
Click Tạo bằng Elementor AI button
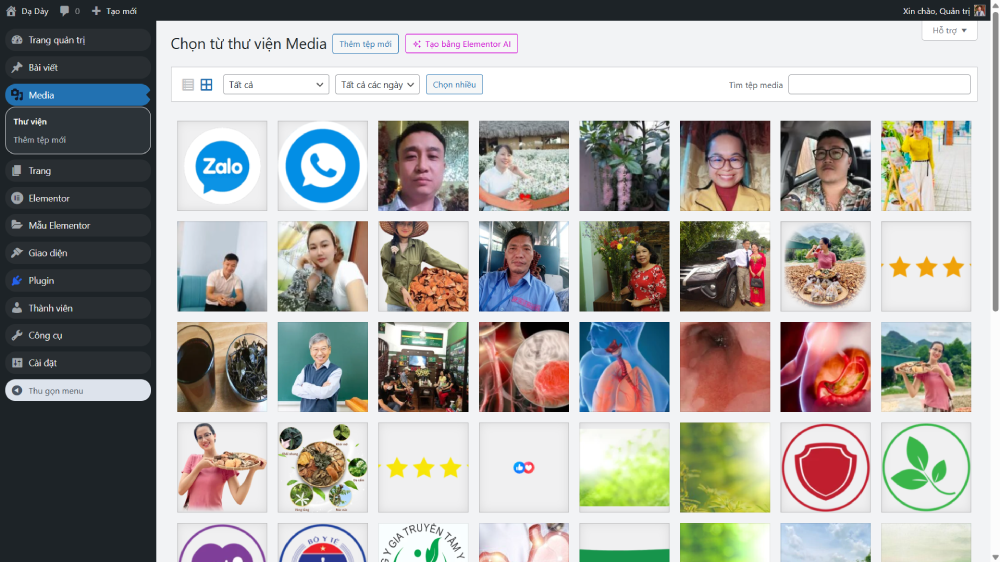(461, 44)
